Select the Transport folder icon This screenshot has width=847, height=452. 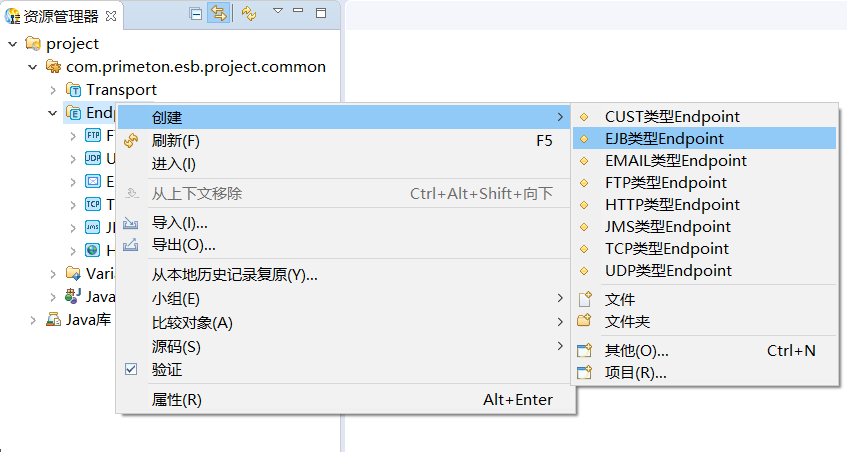click(x=73, y=90)
